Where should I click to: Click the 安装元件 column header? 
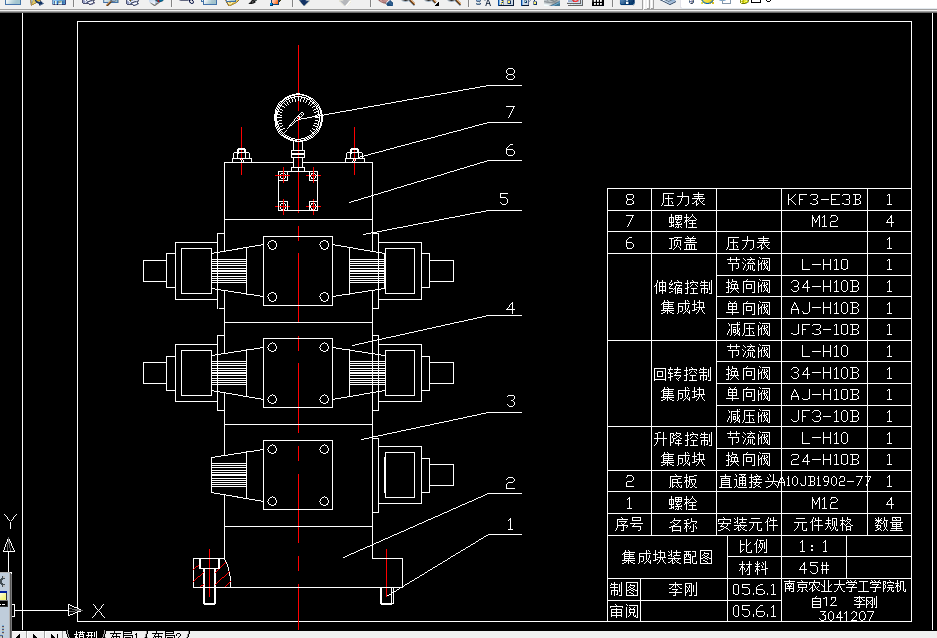pyautogui.click(x=748, y=524)
